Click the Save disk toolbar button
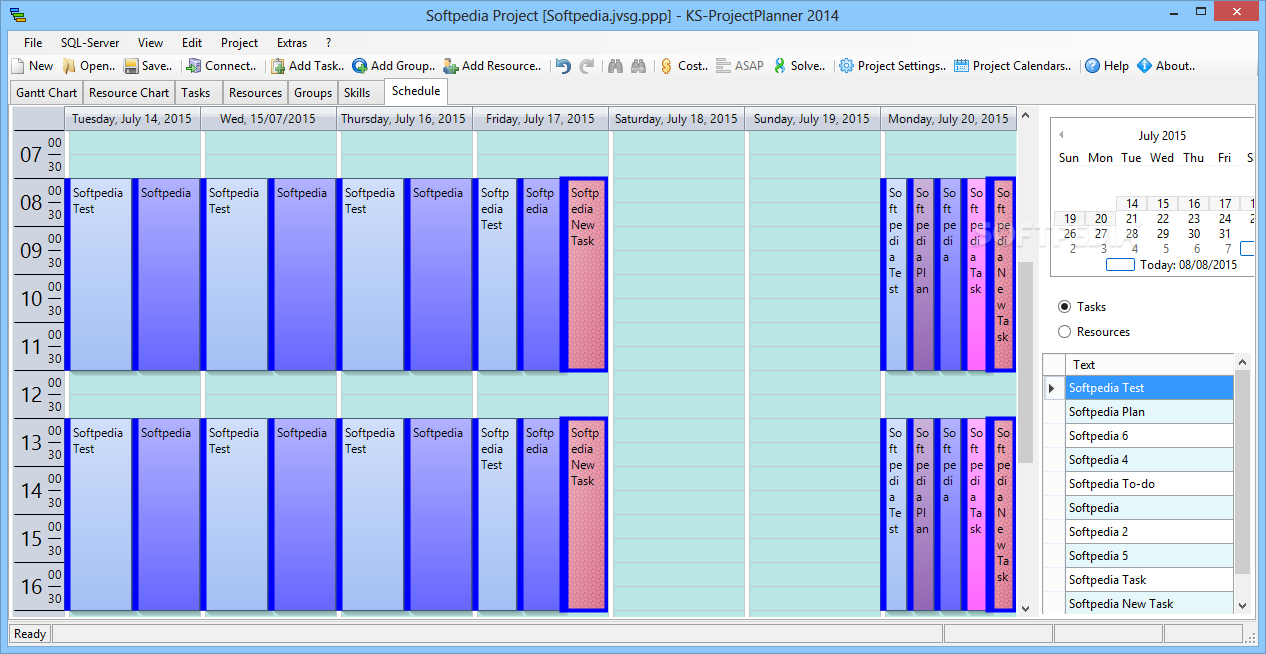 click(149, 66)
